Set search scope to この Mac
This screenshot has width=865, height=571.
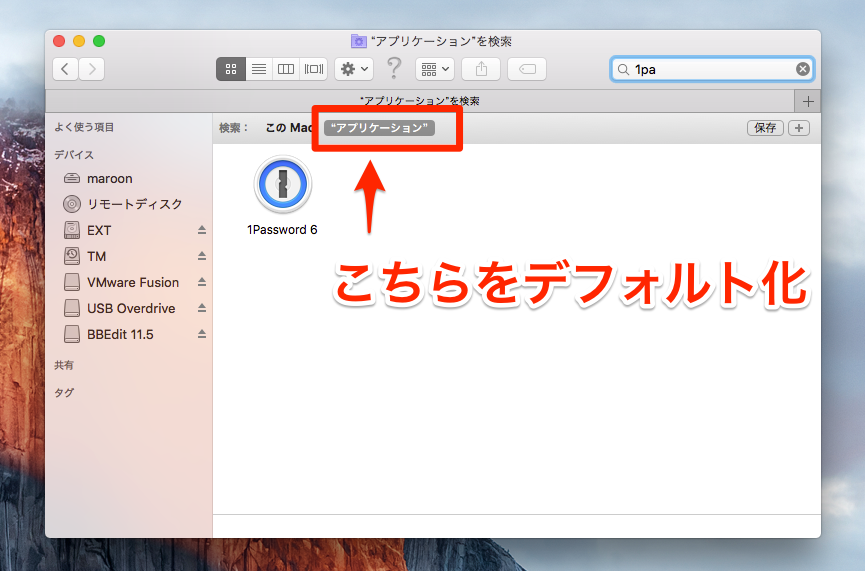(289, 128)
